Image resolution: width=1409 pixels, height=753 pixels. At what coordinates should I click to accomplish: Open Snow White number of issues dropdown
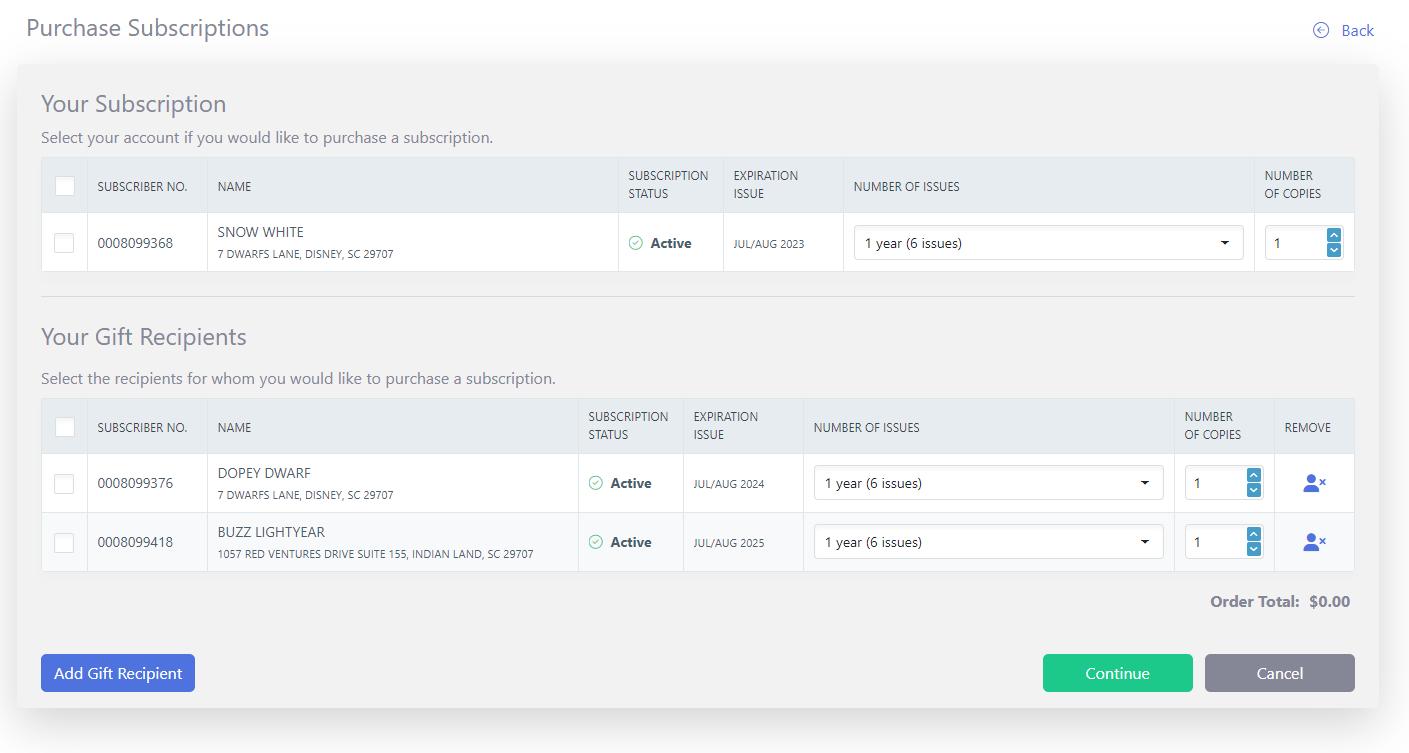[1048, 243]
